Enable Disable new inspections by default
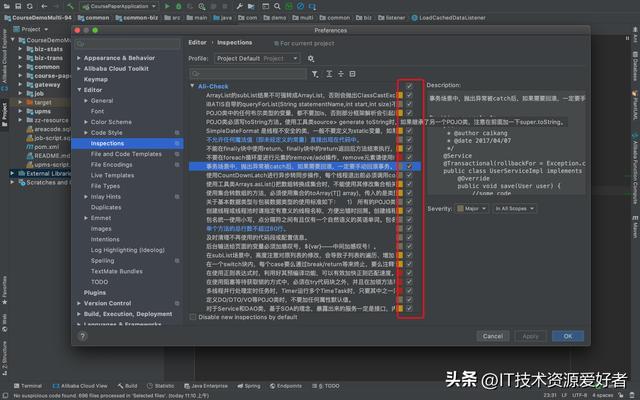This screenshot has width=640, height=400. coord(193,317)
